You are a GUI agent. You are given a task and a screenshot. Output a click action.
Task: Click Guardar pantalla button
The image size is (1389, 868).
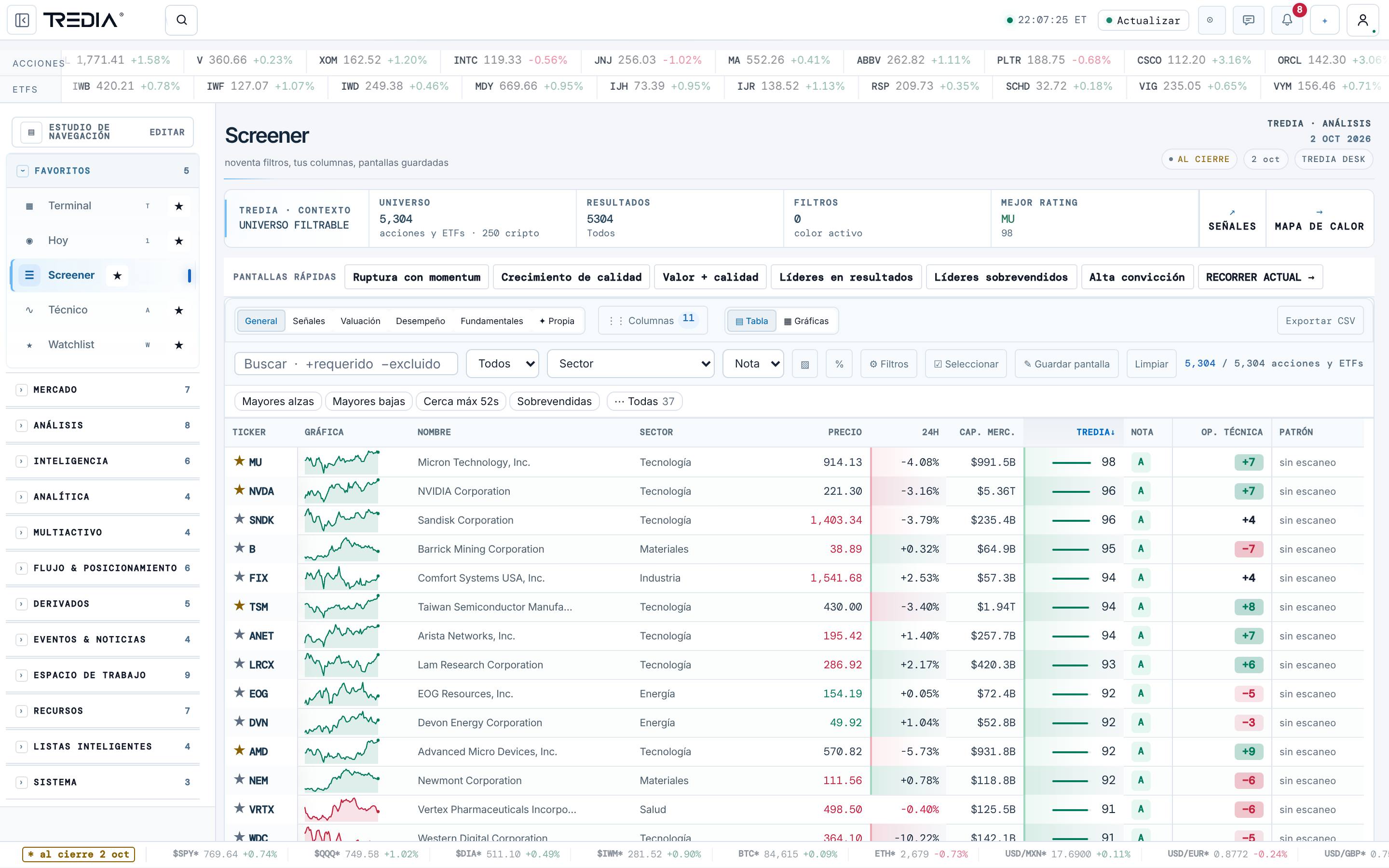1067,364
